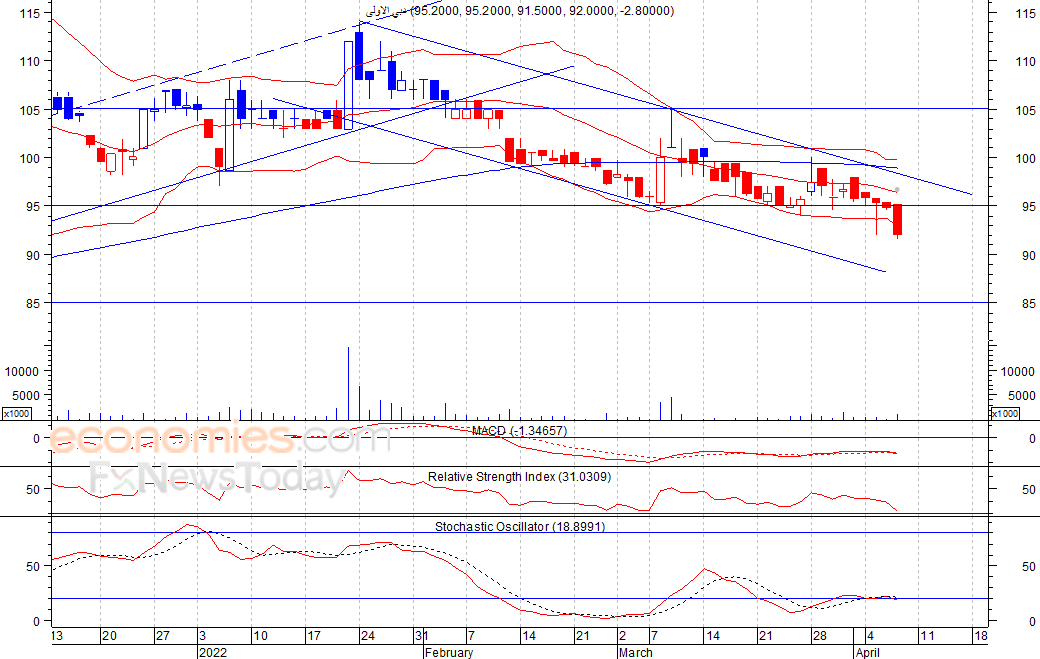
Task: Click the date label 28 on time axis
Action: [x=820, y=636]
